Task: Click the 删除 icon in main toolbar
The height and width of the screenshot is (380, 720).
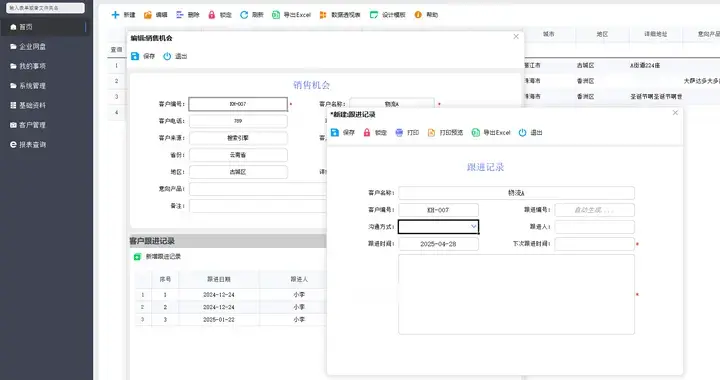Action: tap(180, 15)
